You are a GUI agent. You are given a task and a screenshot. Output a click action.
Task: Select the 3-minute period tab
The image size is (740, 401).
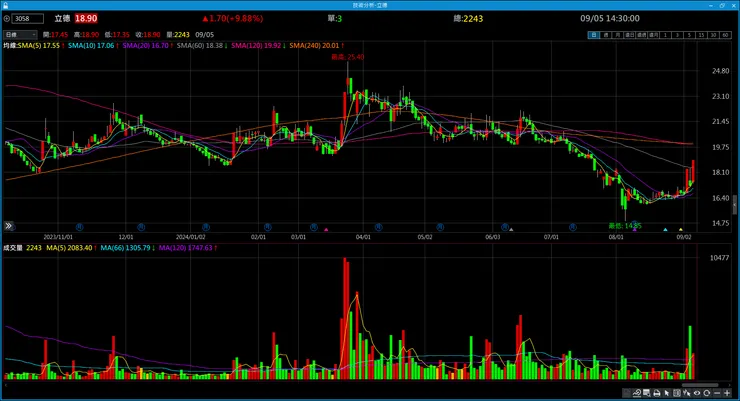click(678, 35)
